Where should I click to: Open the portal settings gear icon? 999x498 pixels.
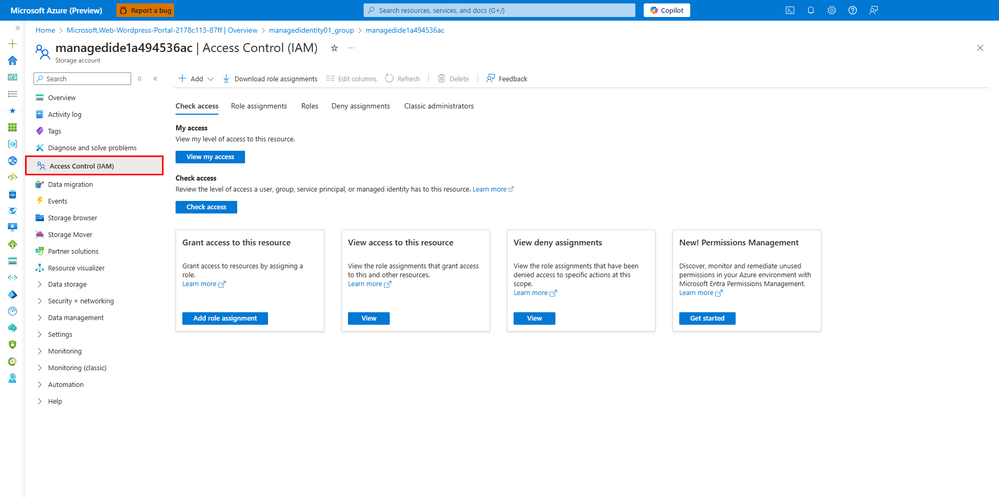[x=831, y=10]
